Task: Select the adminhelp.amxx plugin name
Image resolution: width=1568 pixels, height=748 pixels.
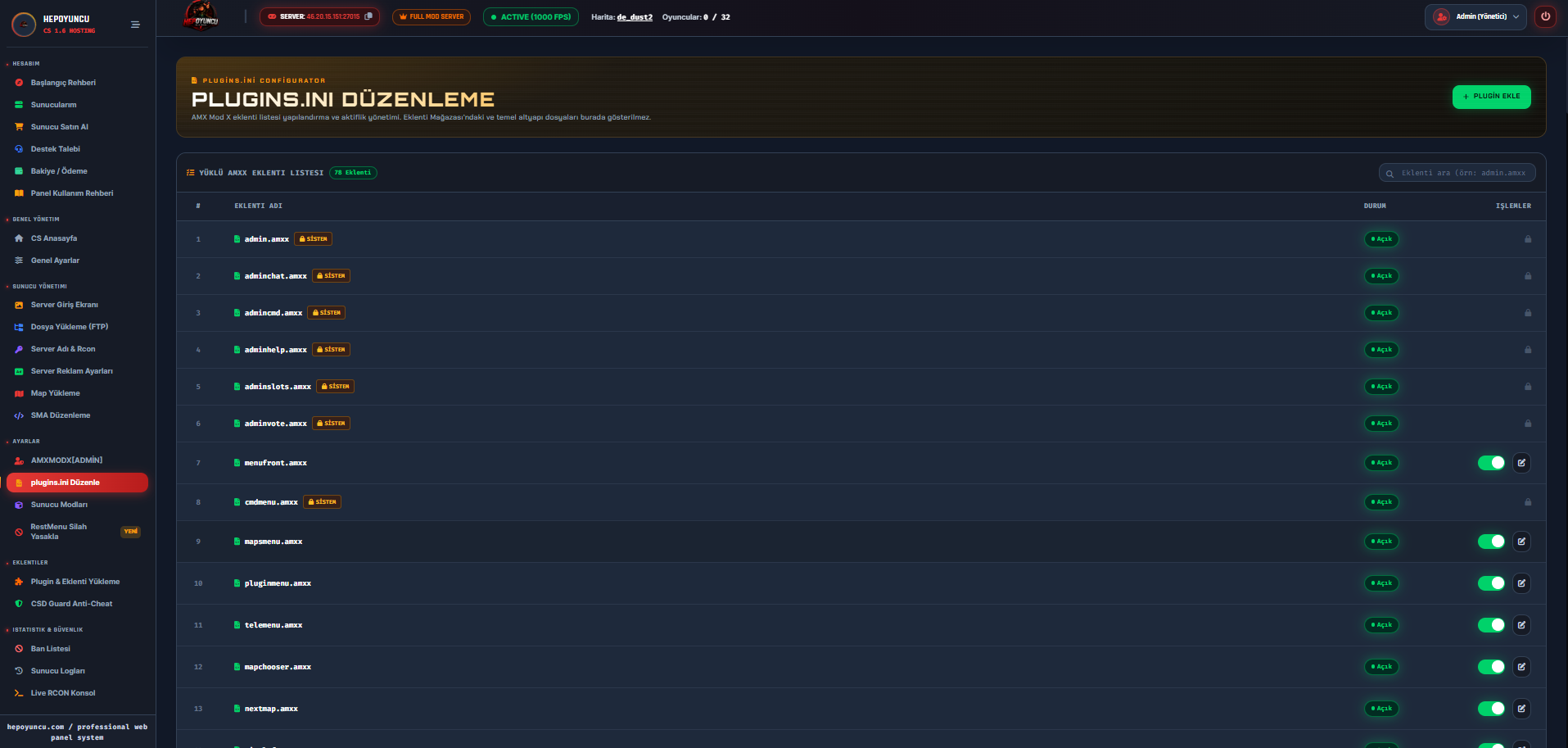Action: [275, 350]
